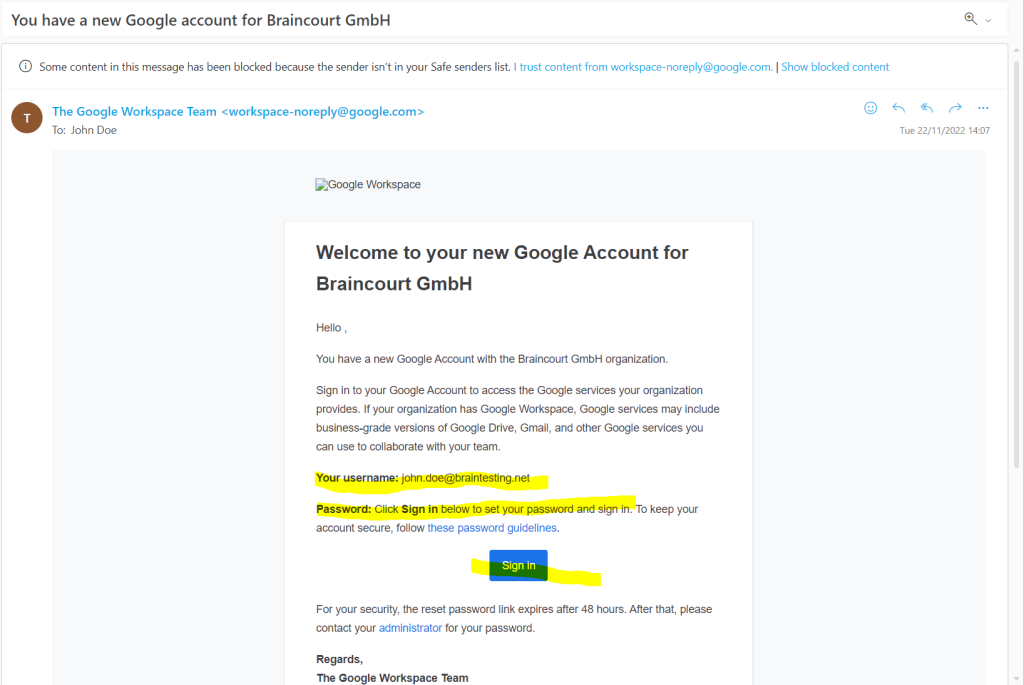The image size is (1024, 685).
Task: Click the email subject title line
Action: tap(200, 20)
